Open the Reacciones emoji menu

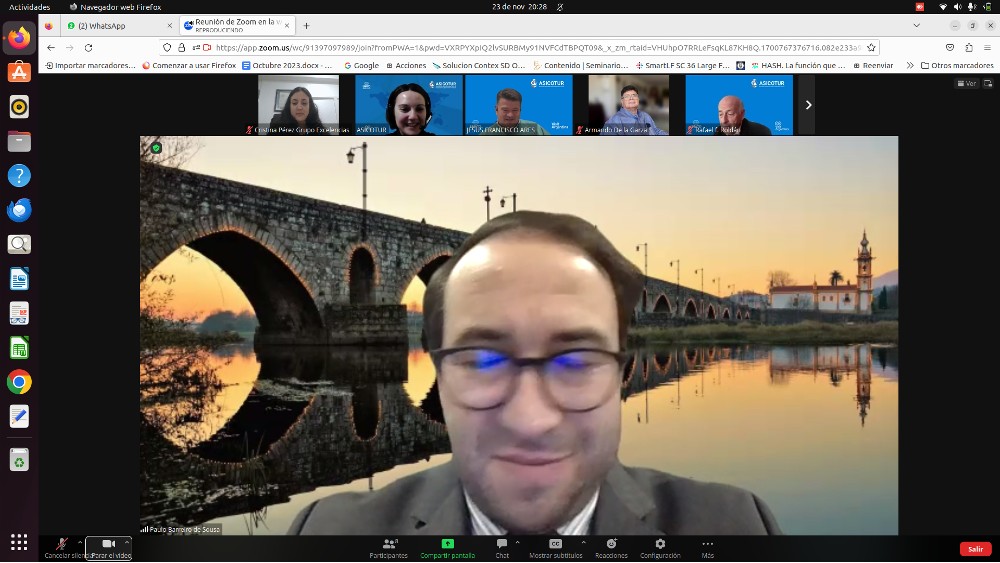[x=611, y=545]
